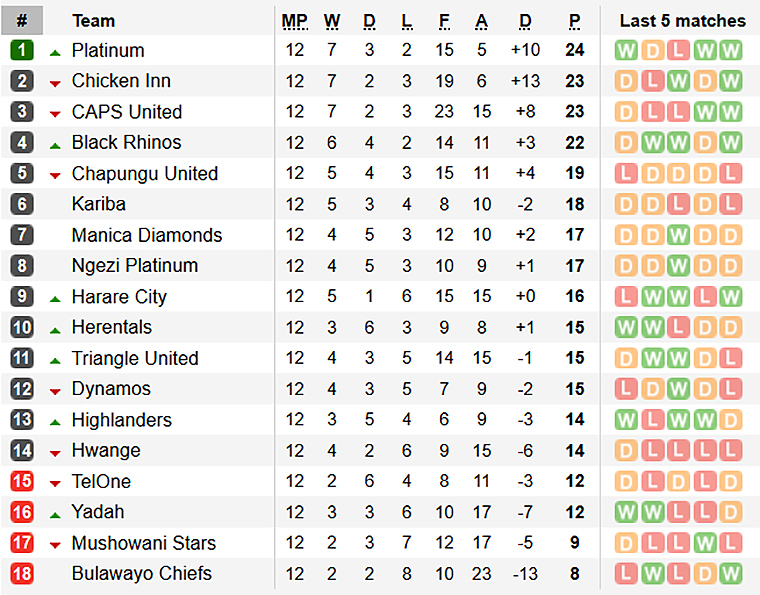
Task: Click Chicken Inn's red down arrow
Action: point(55,84)
